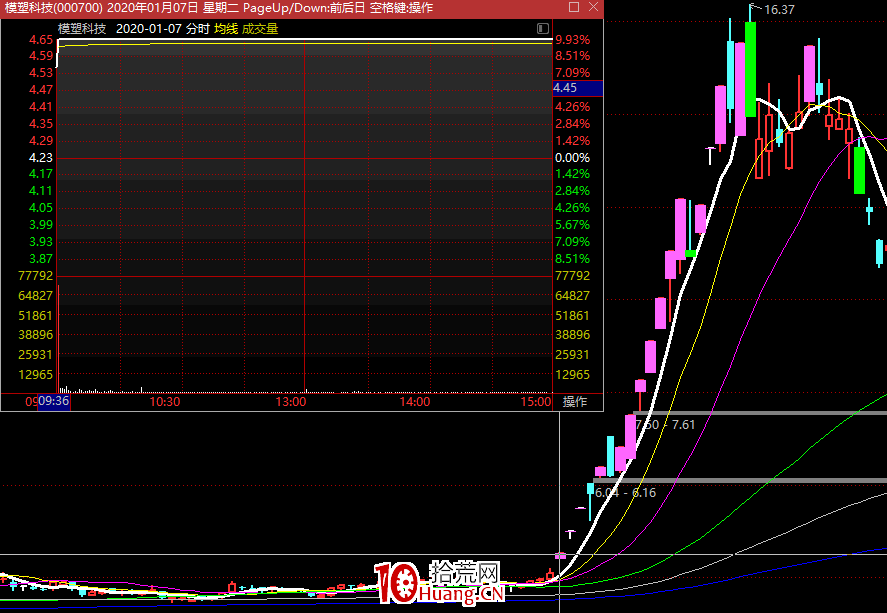Image resolution: width=887 pixels, height=613 pixels.
Task: Click the 0.00% baseline percentage label
Action: coord(572,158)
